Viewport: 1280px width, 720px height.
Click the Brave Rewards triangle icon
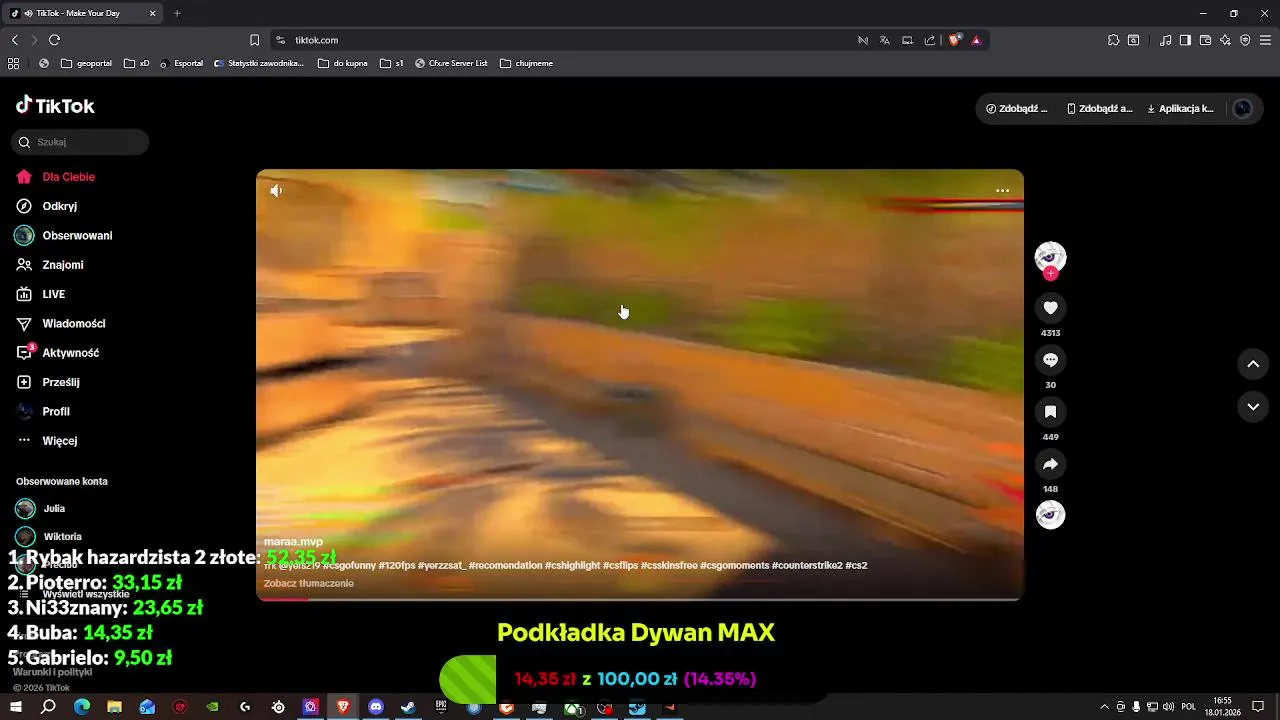tap(976, 40)
